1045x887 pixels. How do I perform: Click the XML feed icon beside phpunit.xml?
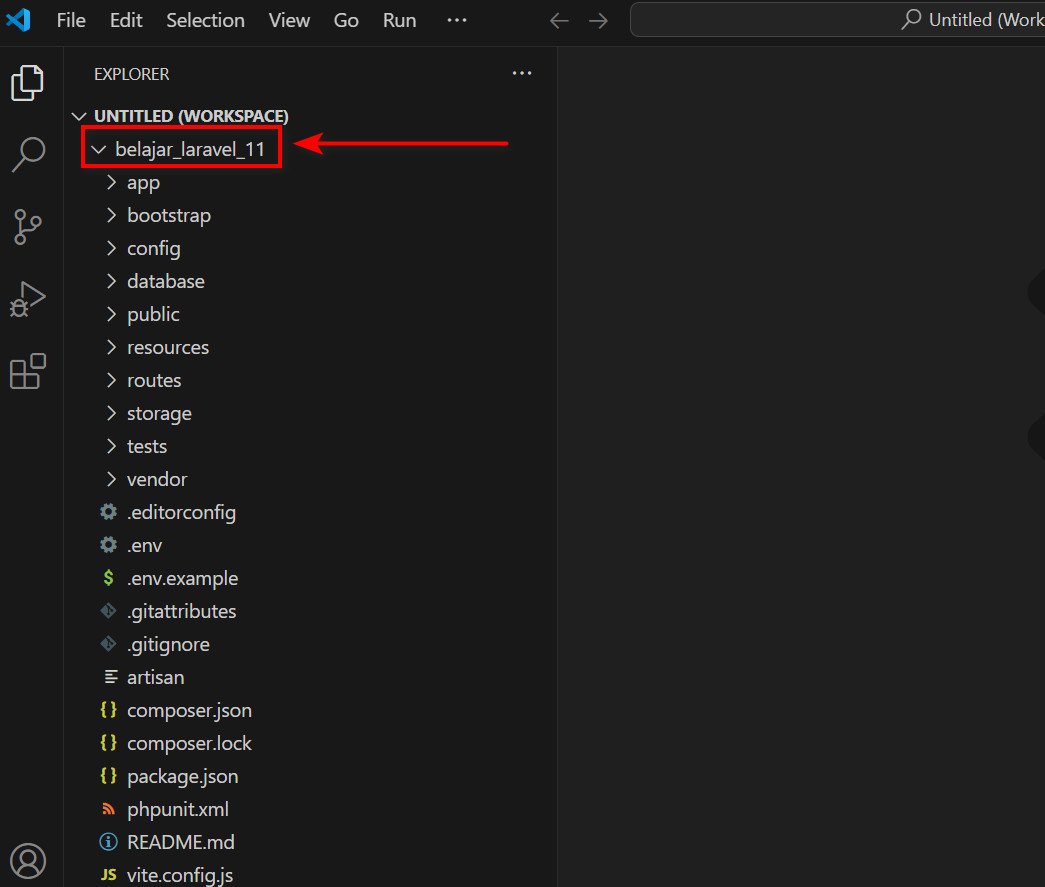(x=108, y=809)
